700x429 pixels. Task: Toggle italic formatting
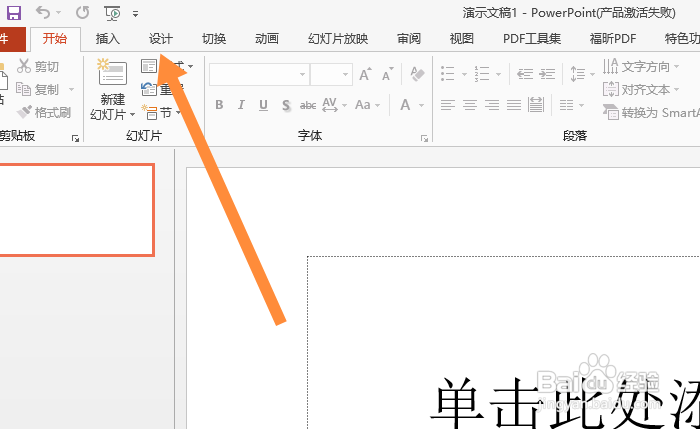(241, 105)
